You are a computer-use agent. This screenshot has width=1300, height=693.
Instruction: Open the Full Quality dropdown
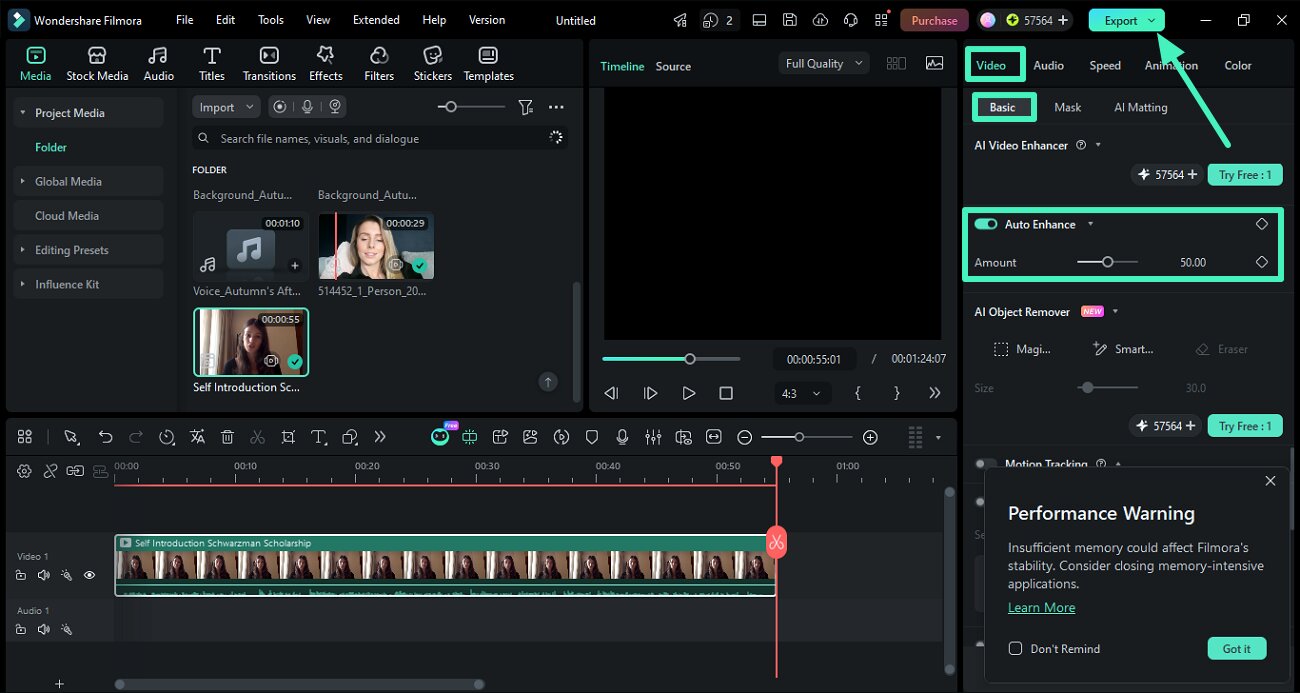coord(824,63)
